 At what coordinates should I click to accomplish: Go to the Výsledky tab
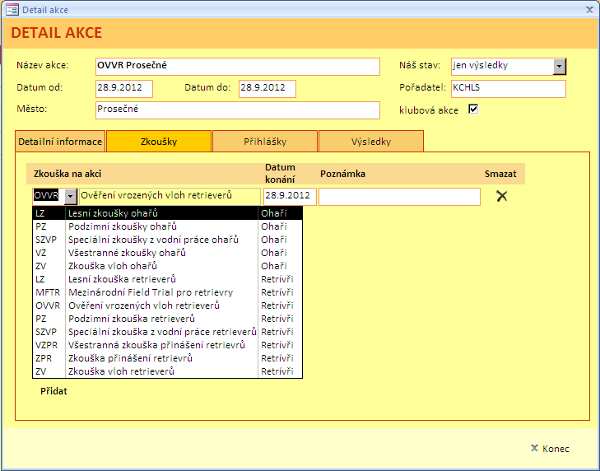(x=371, y=142)
